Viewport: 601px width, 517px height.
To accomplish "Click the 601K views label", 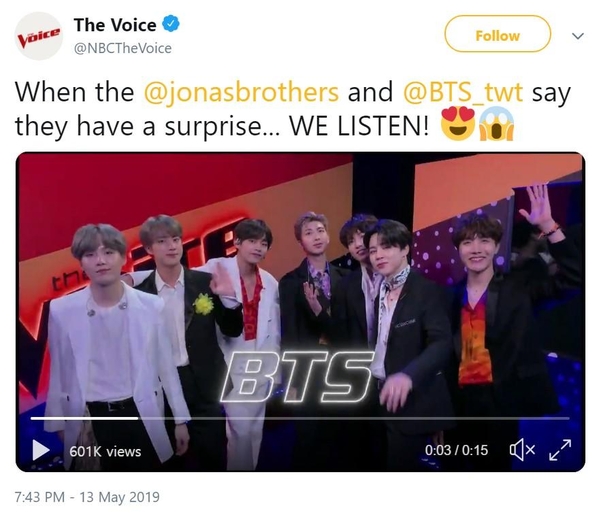I will pyautogui.click(x=105, y=451).
